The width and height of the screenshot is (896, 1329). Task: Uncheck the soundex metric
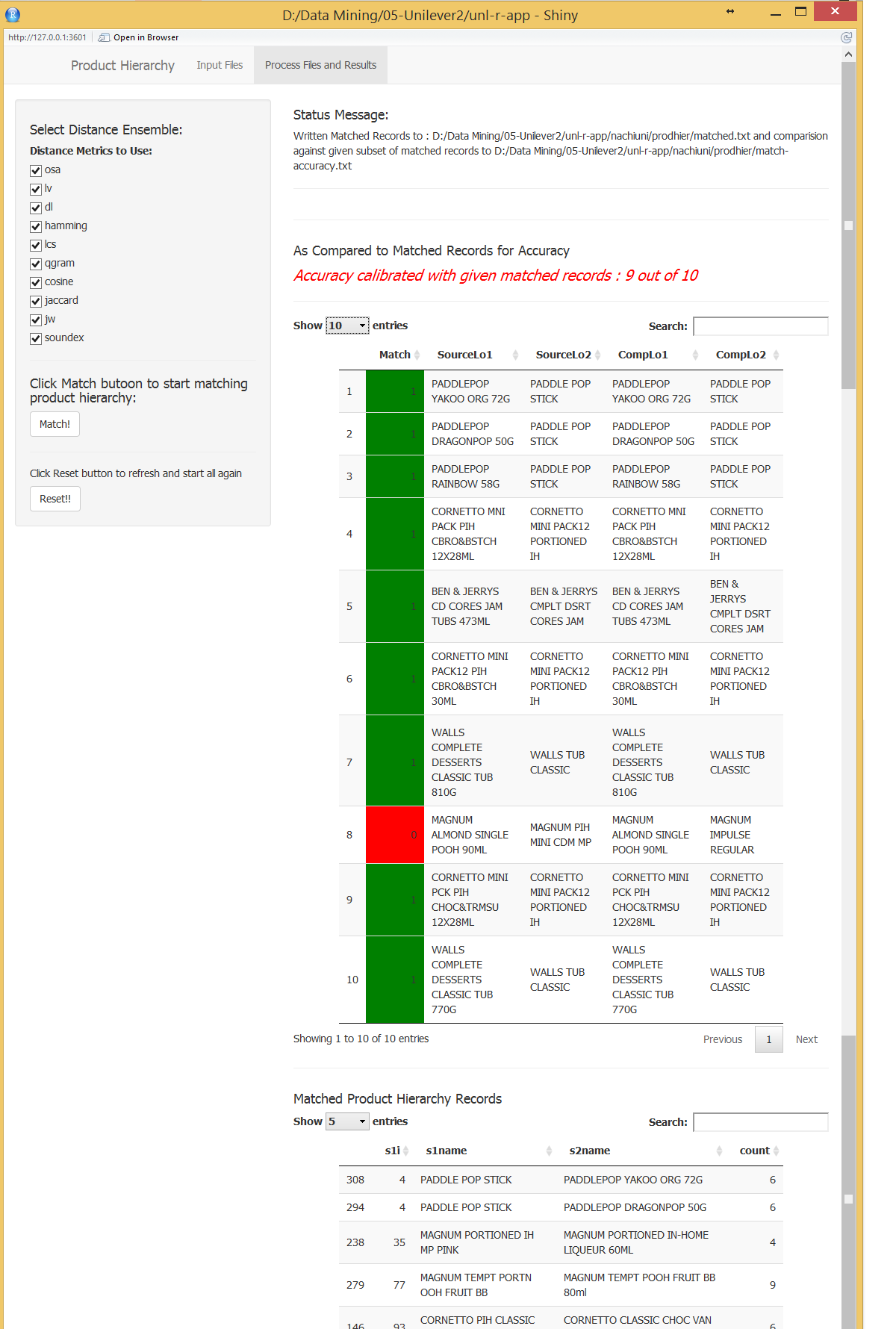(x=36, y=339)
